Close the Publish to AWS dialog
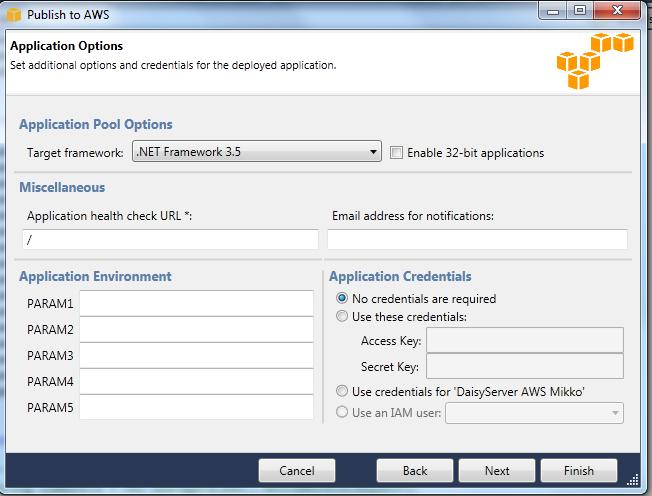The height and width of the screenshot is (496, 652). (617, 11)
